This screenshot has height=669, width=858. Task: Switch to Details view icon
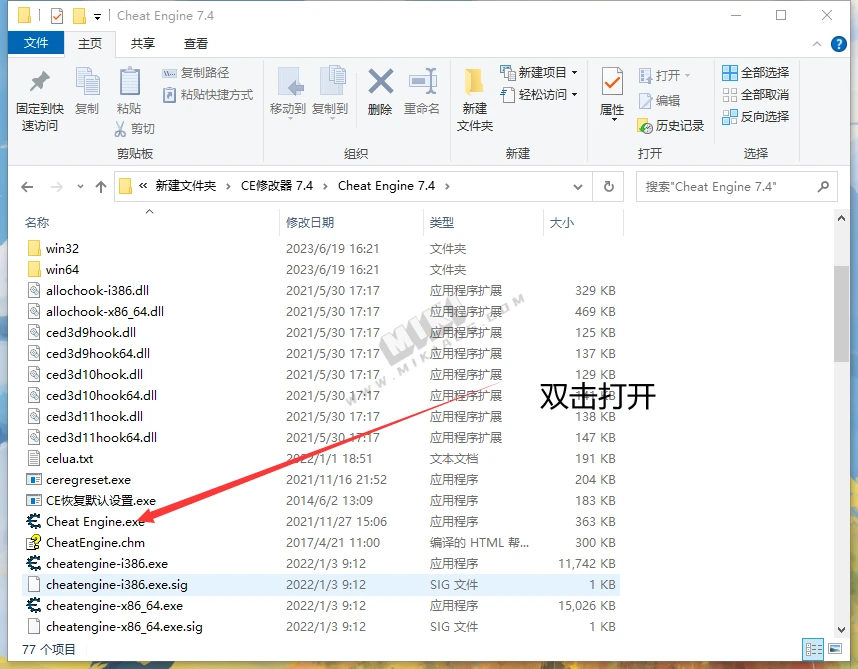pyautogui.click(x=813, y=649)
